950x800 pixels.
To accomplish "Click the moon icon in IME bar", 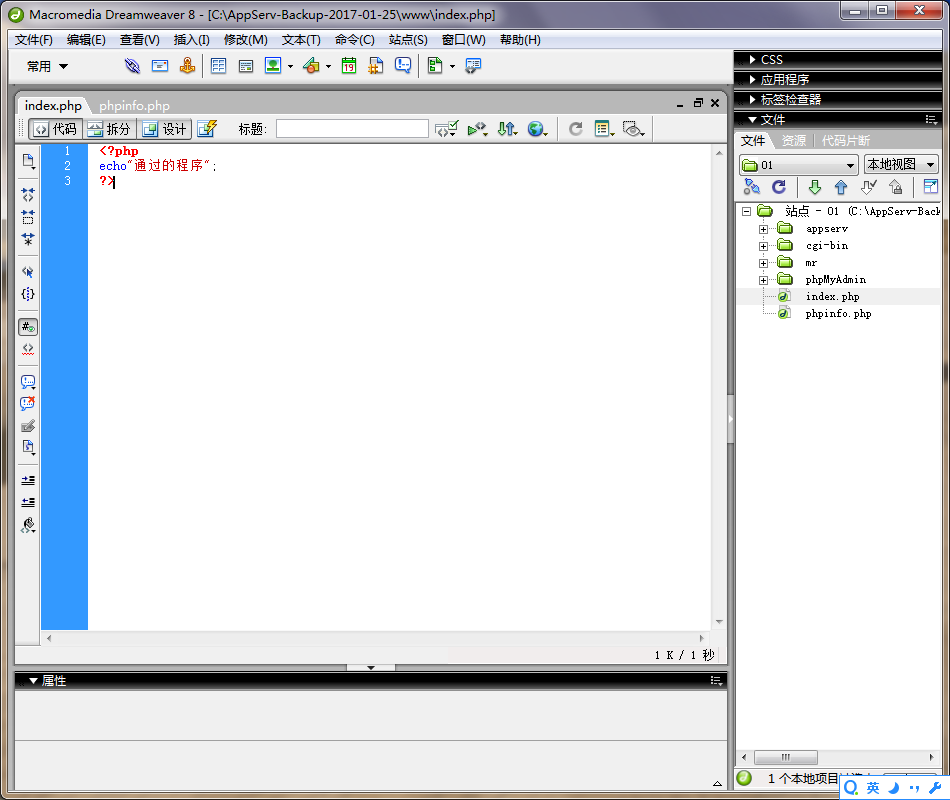I will (894, 787).
